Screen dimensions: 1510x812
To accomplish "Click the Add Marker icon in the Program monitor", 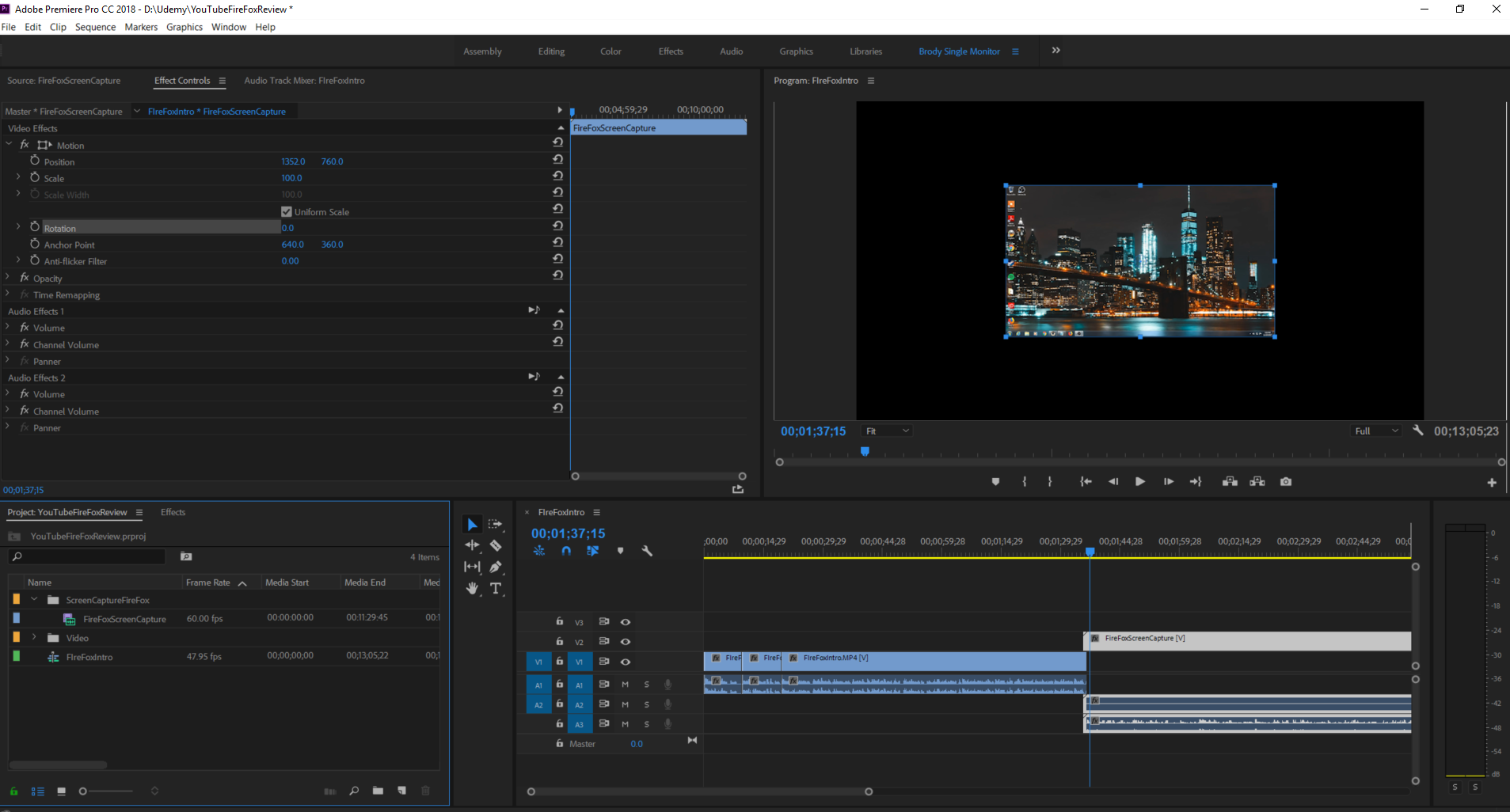I will pyautogui.click(x=995, y=481).
